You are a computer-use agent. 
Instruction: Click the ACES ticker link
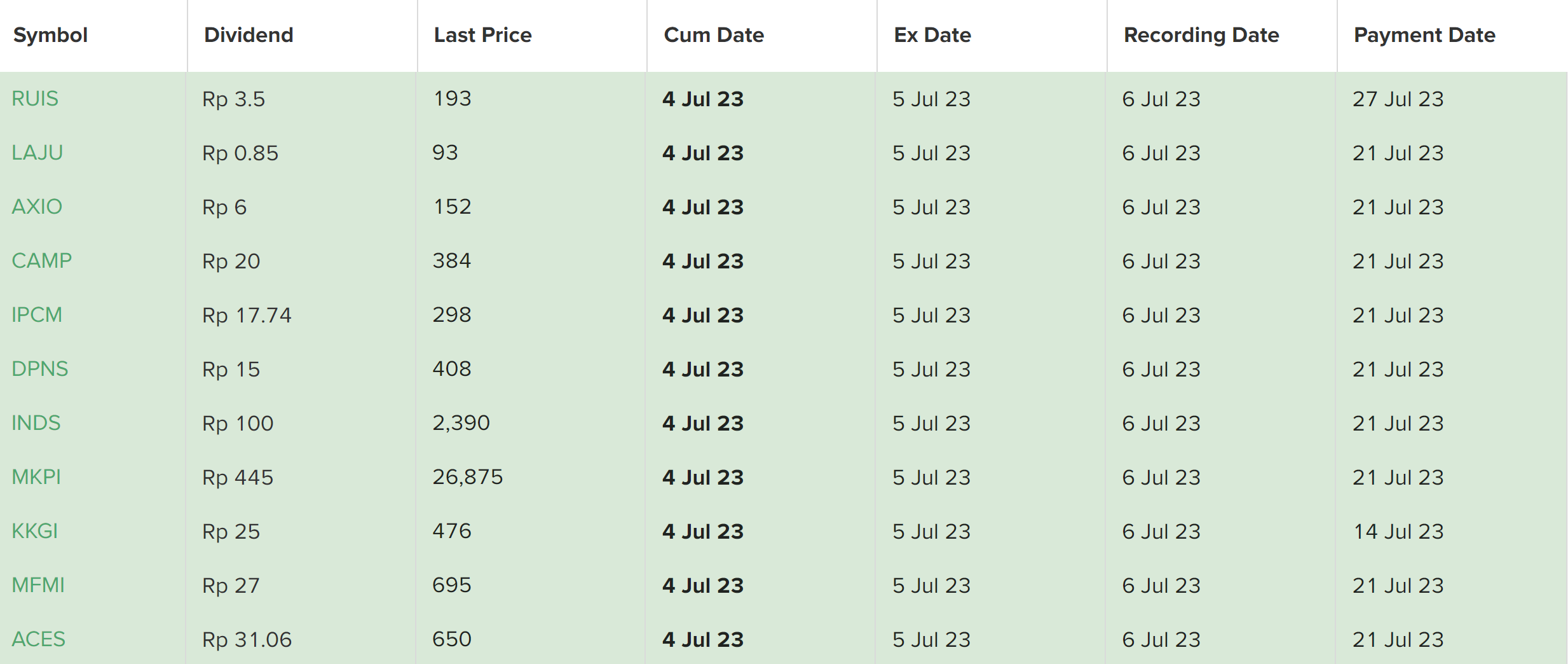pos(39,639)
